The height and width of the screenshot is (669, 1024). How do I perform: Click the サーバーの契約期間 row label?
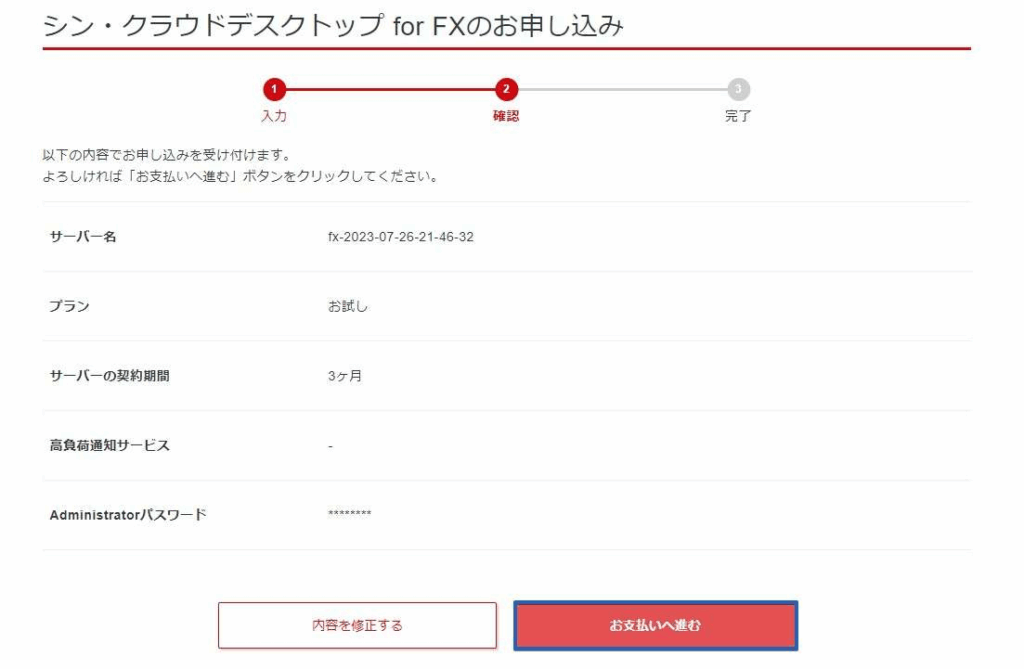tap(110, 376)
